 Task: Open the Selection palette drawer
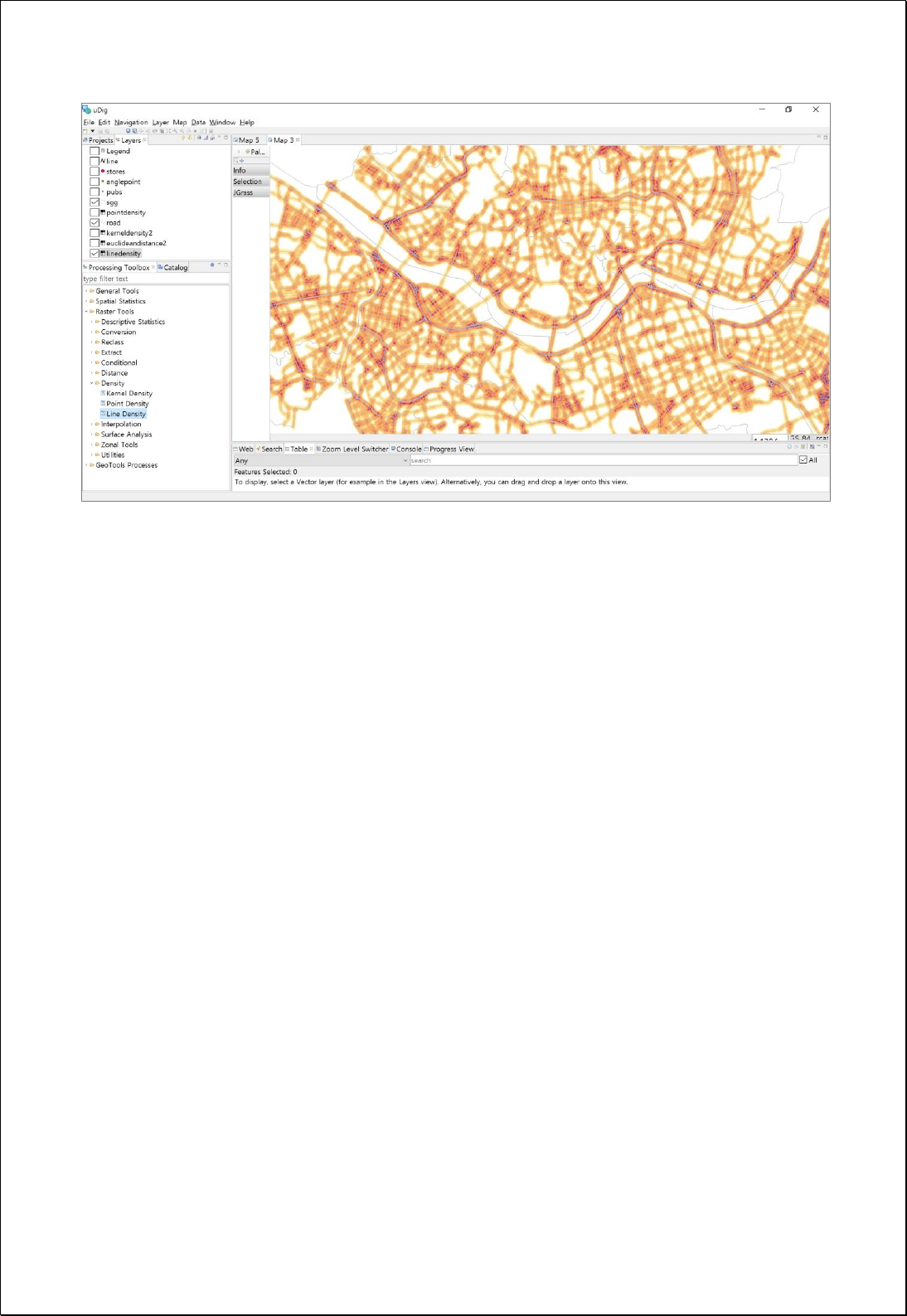tap(250, 182)
